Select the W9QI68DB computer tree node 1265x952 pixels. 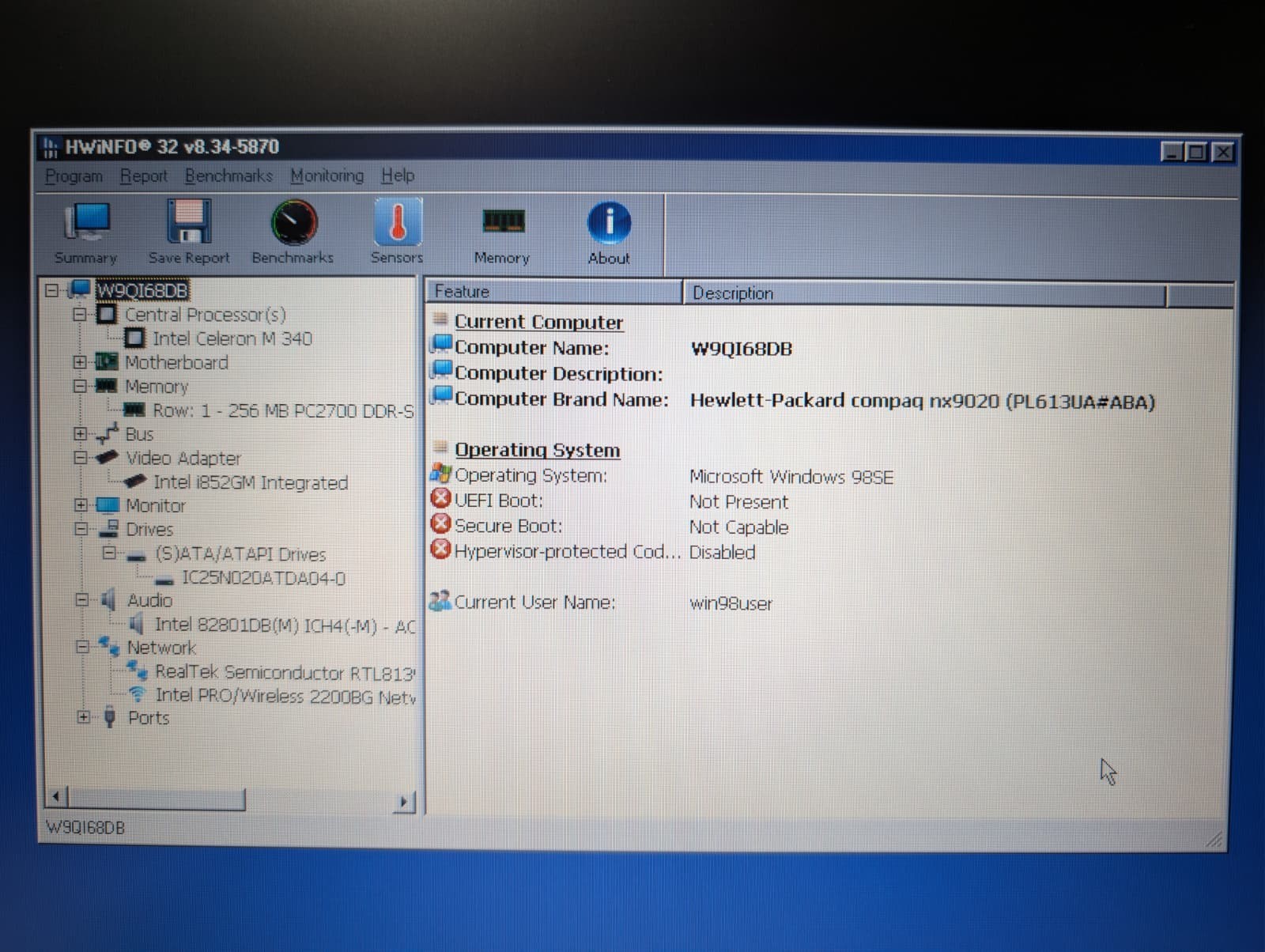coord(142,291)
